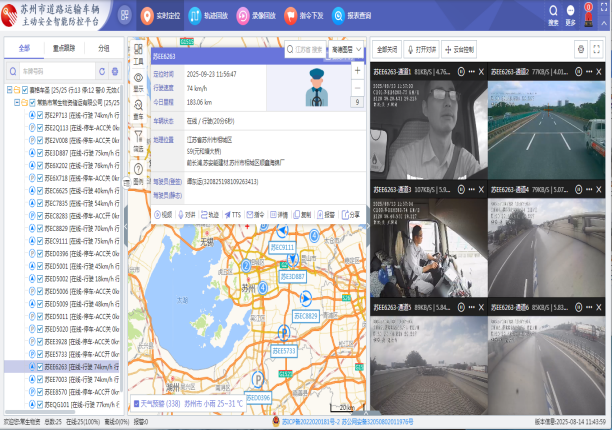Enter fullscreen for the video panel

(x=597, y=48)
